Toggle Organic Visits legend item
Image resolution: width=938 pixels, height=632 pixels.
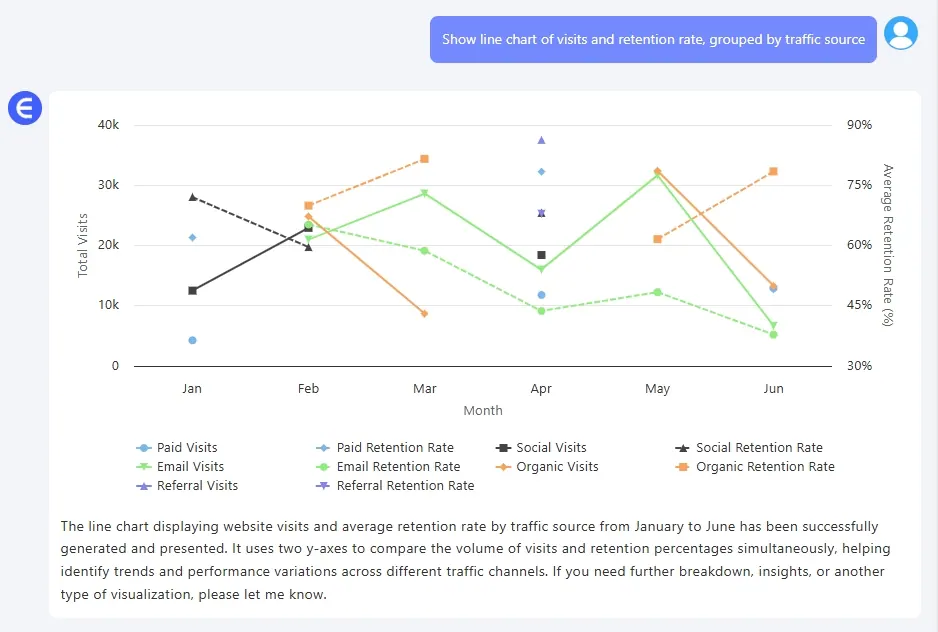[x=546, y=467]
